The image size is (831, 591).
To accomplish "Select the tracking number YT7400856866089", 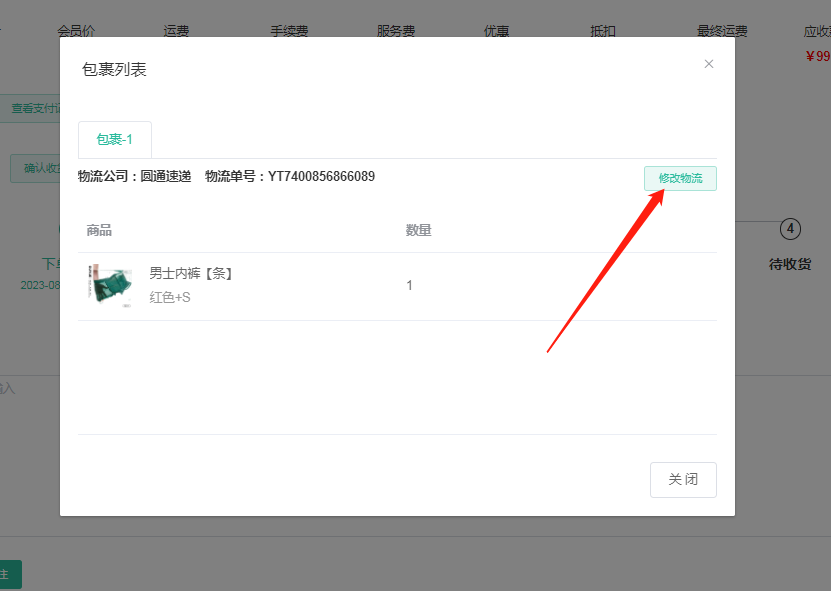I will [321, 177].
